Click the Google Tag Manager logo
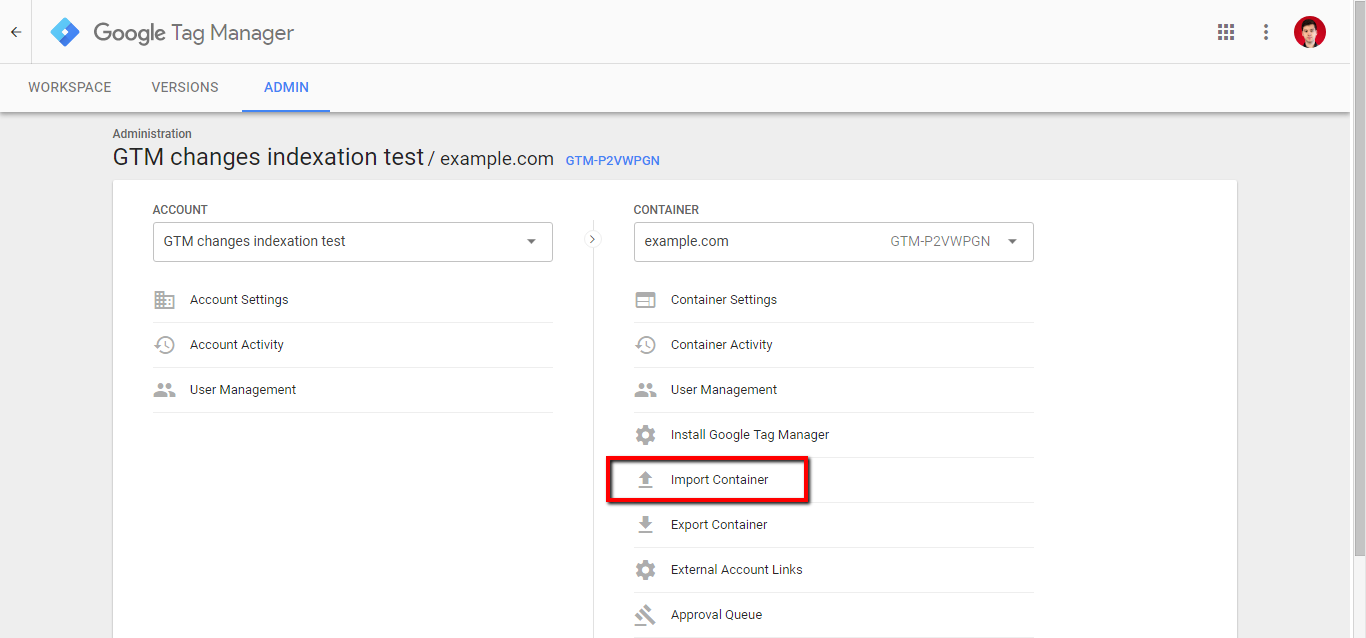Screen dimensions: 1366x638 (x=65, y=32)
